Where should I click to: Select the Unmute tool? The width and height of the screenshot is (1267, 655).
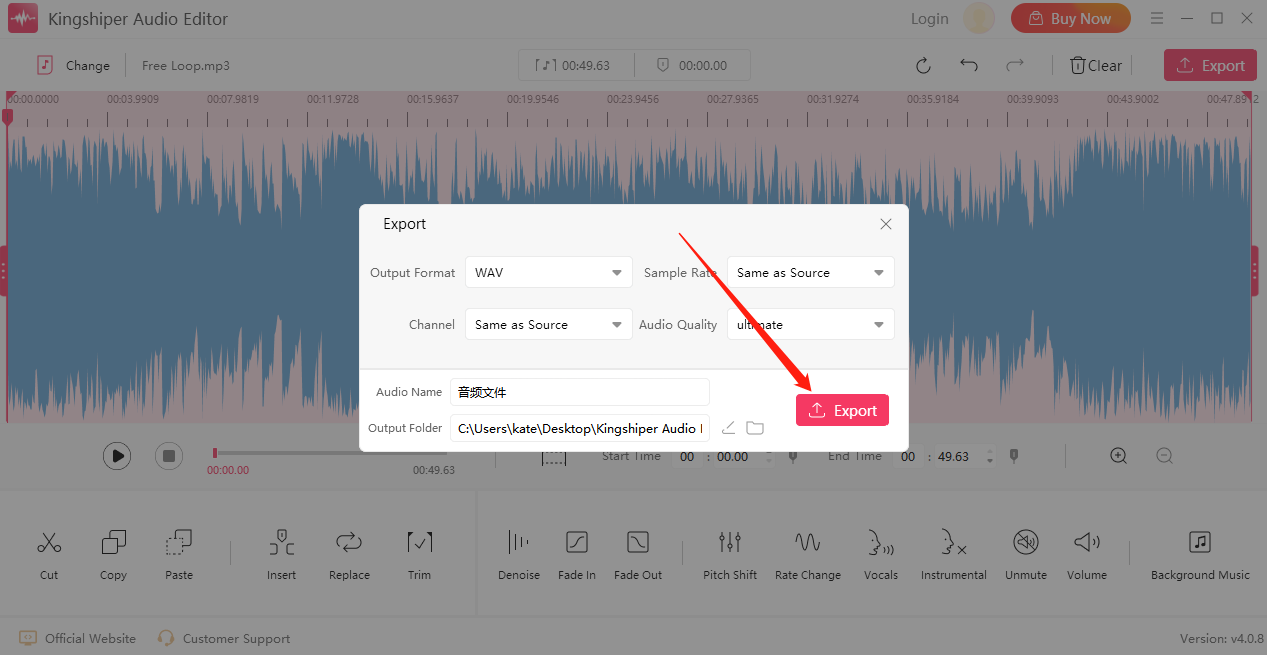click(1026, 555)
